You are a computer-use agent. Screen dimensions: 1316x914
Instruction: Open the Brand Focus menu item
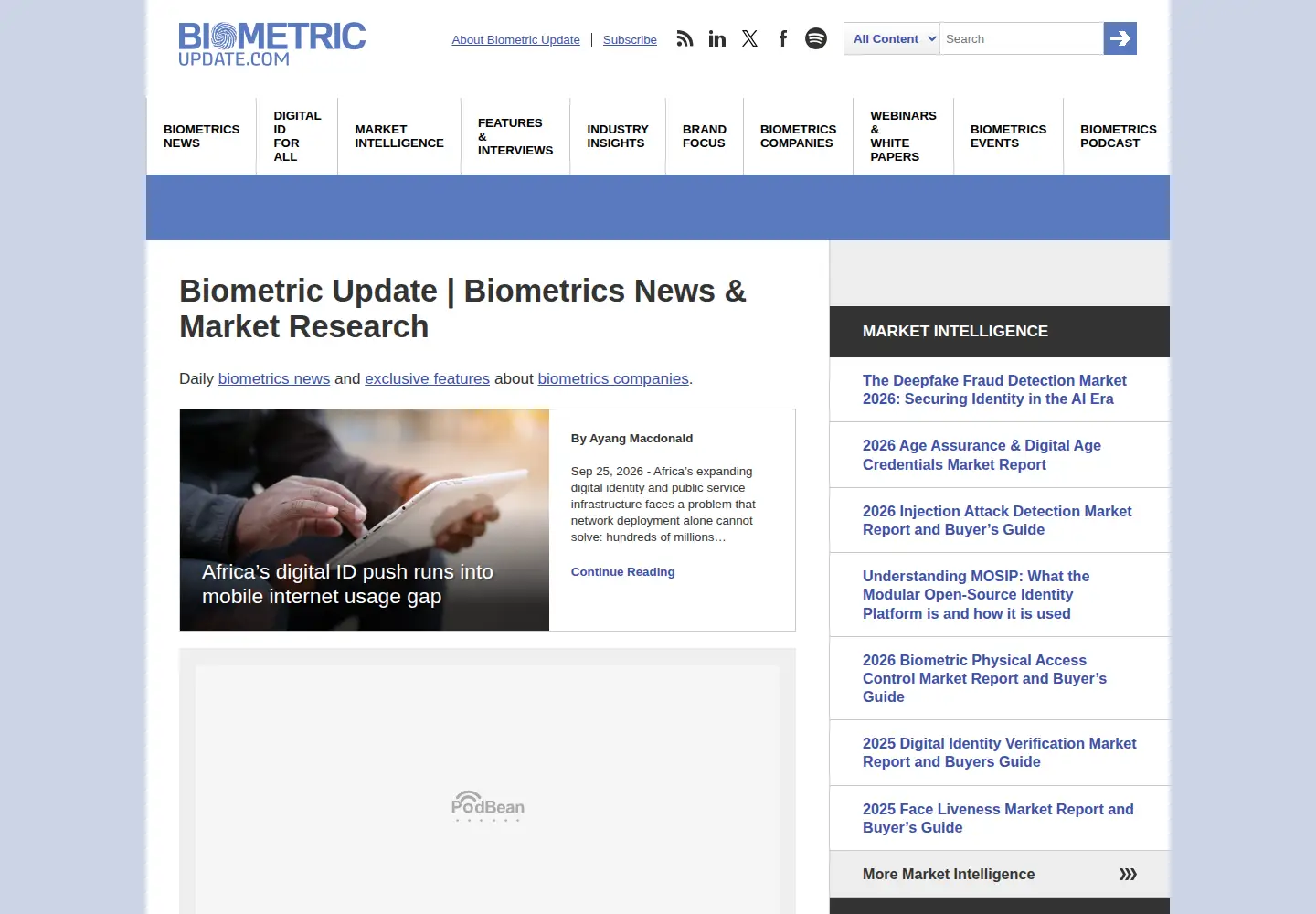click(705, 136)
